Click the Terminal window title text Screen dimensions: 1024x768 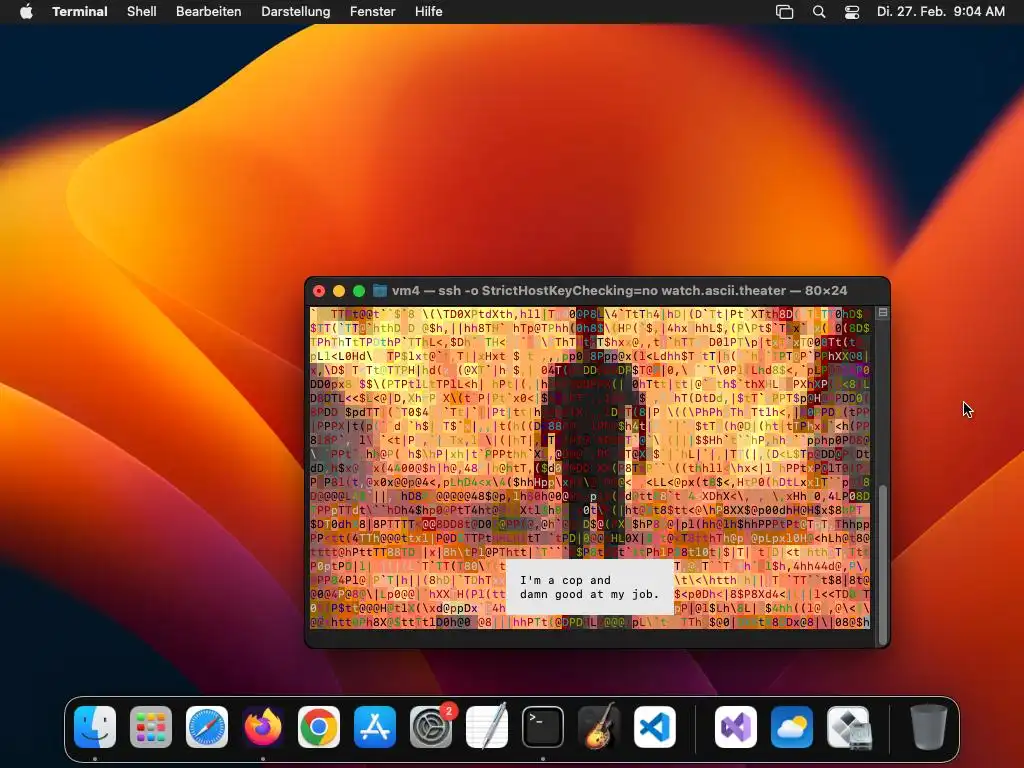620,291
